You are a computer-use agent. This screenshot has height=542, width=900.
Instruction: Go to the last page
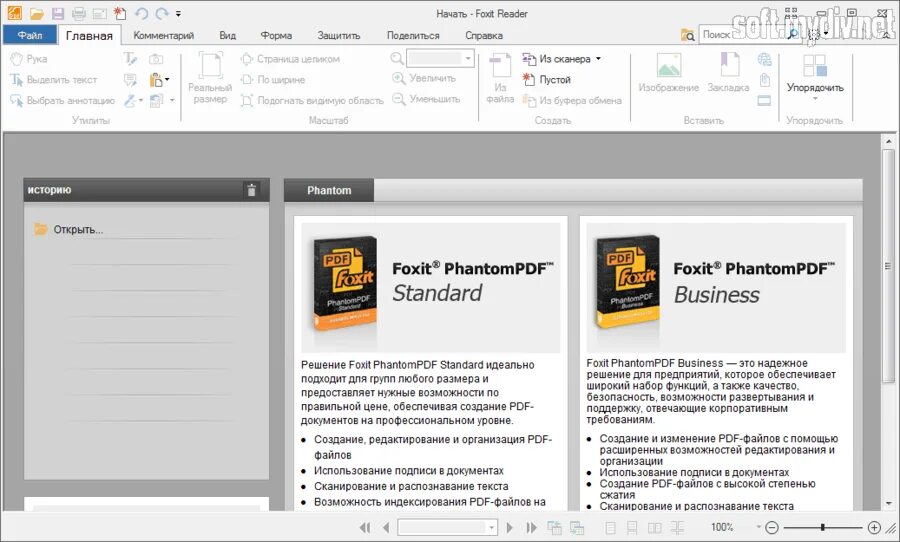[x=532, y=527]
